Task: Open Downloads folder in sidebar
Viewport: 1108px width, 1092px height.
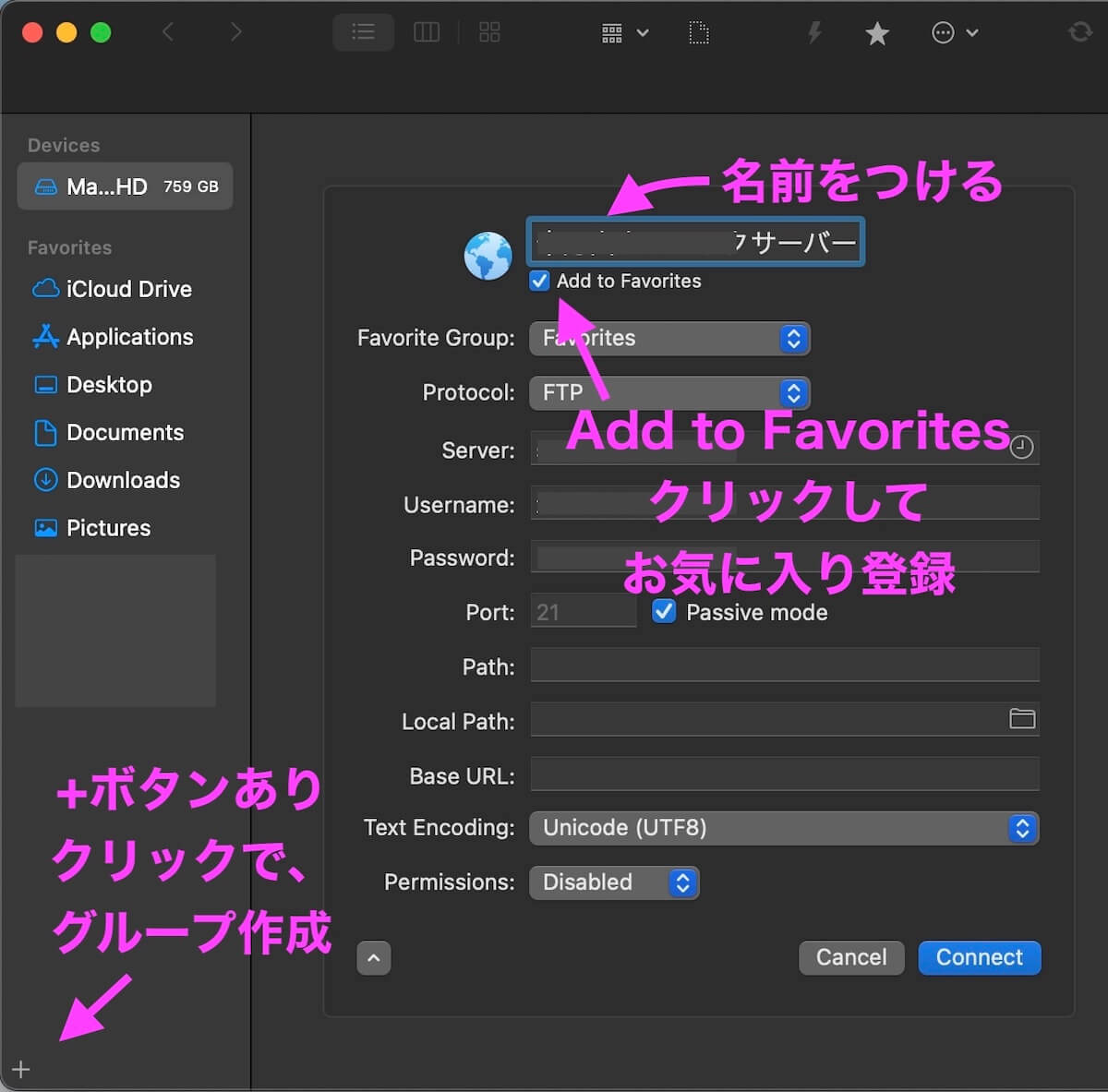Action: point(106,480)
